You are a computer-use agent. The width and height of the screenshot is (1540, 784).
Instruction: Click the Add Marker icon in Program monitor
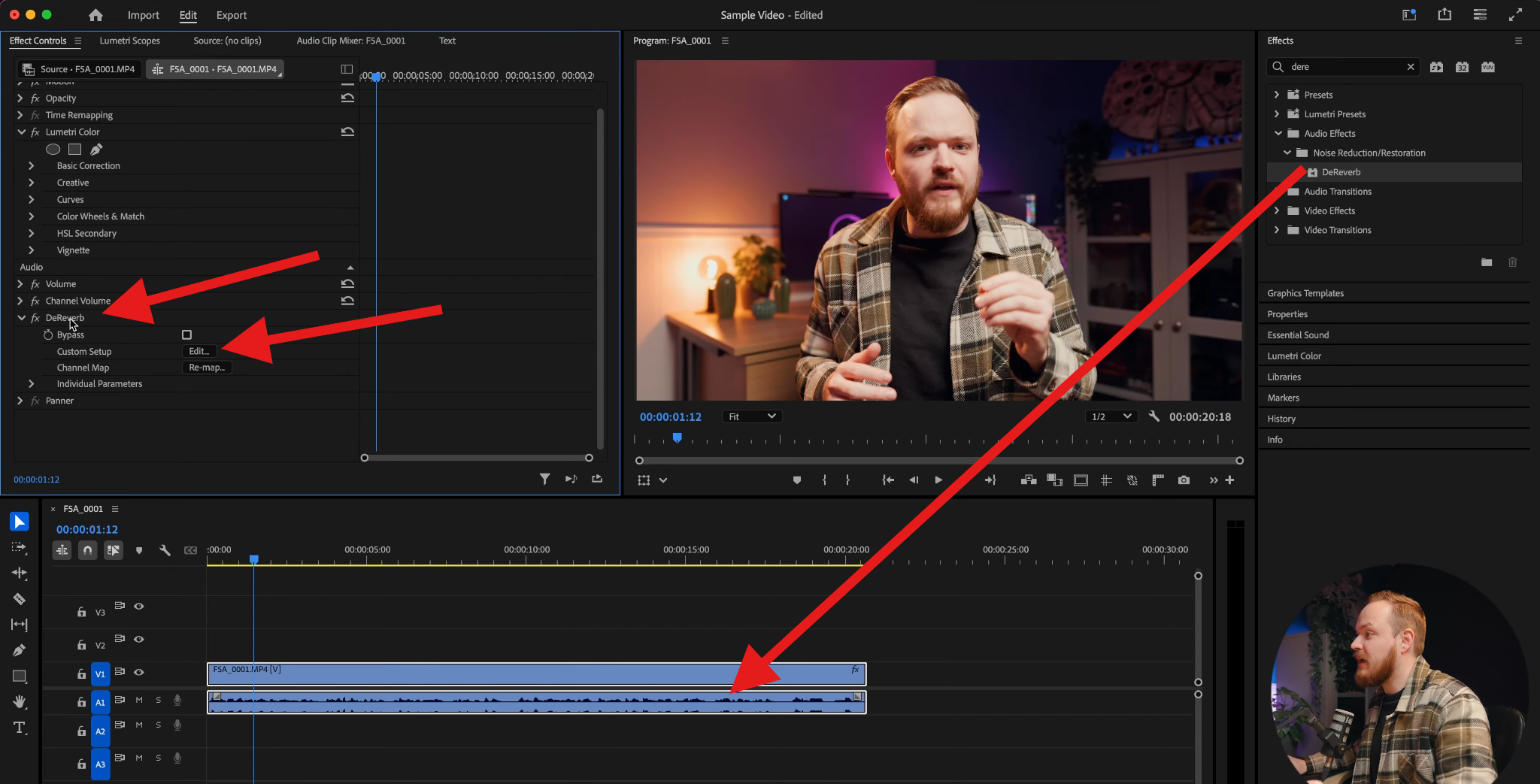[x=796, y=480]
